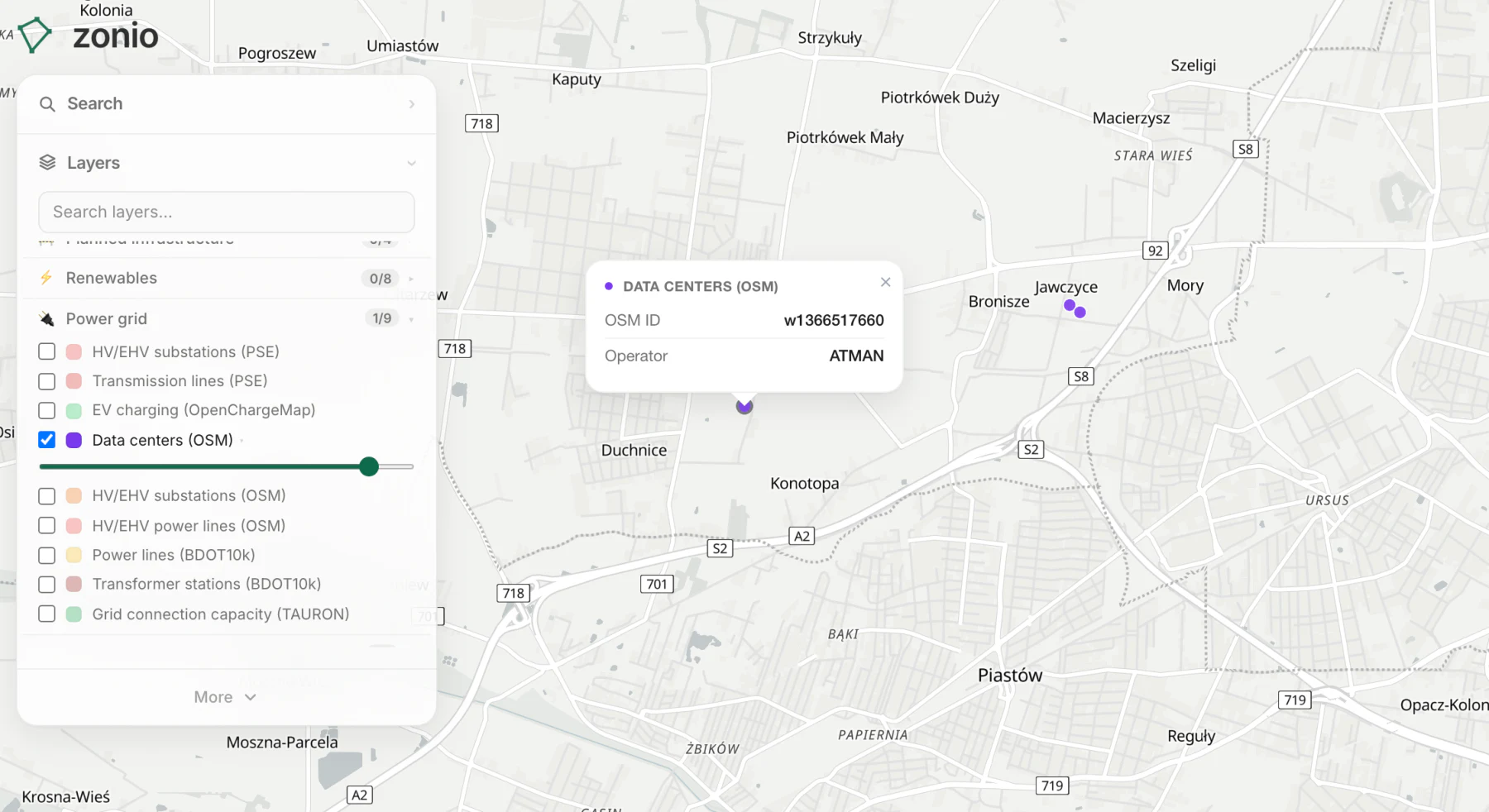Image resolution: width=1489 pixels, height=812 pixels.
Task: Enable Transmission lines (PSE) layer
Action: tap(47, 381)
